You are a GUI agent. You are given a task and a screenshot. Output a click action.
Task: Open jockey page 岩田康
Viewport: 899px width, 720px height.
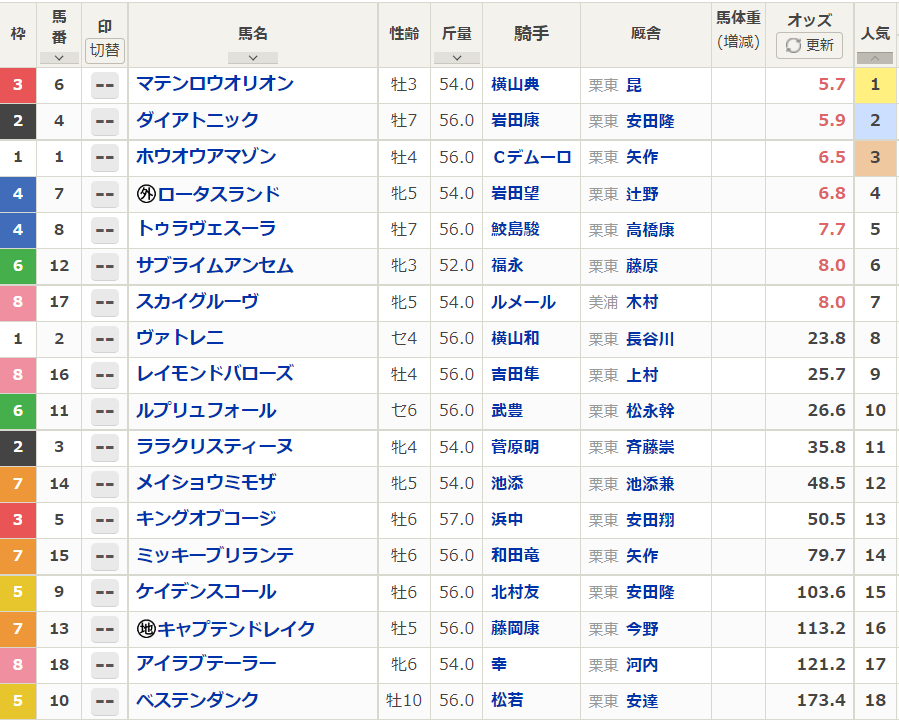pos(515,120)
